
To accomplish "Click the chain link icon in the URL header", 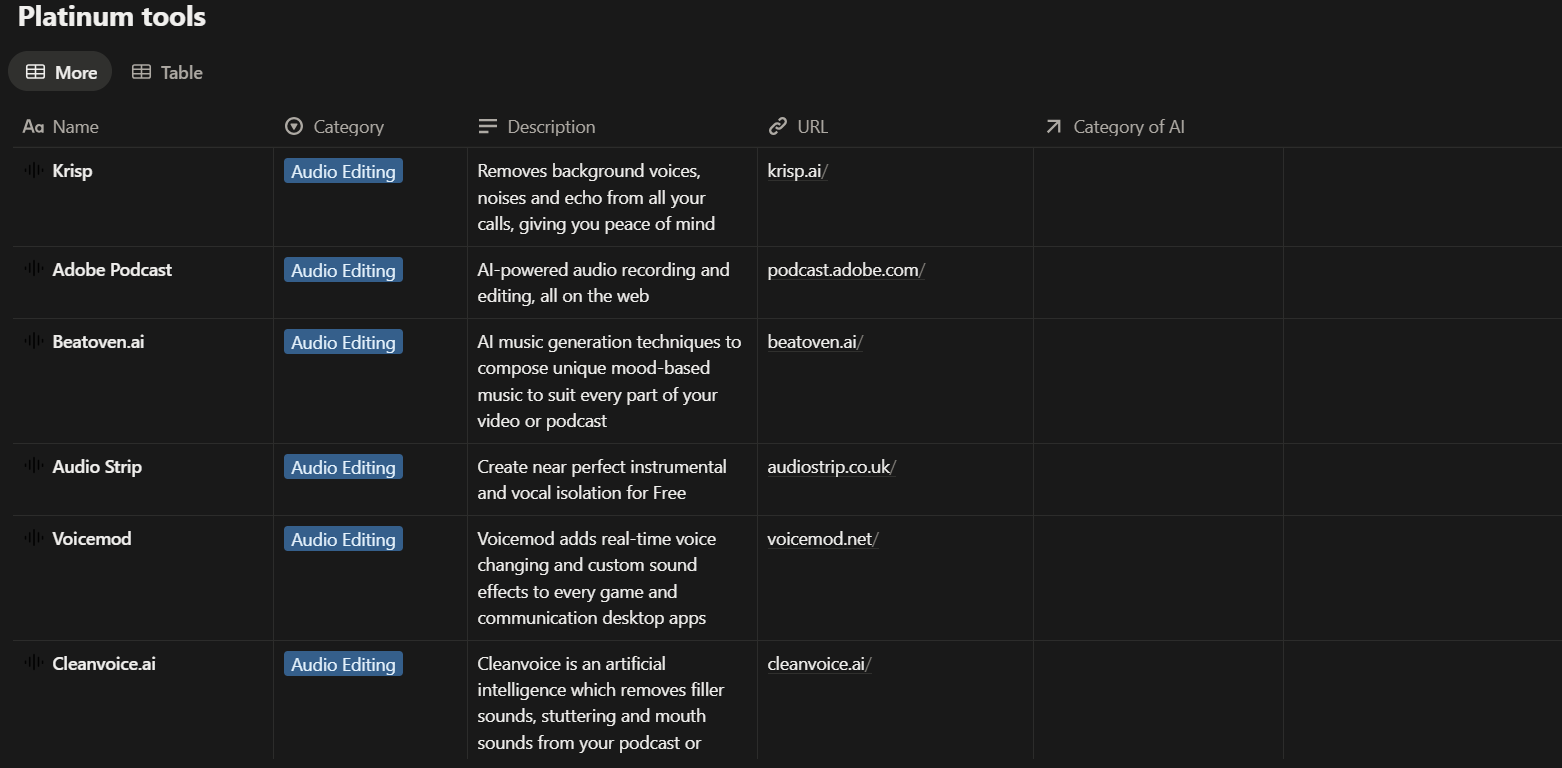I will [778, 126].
